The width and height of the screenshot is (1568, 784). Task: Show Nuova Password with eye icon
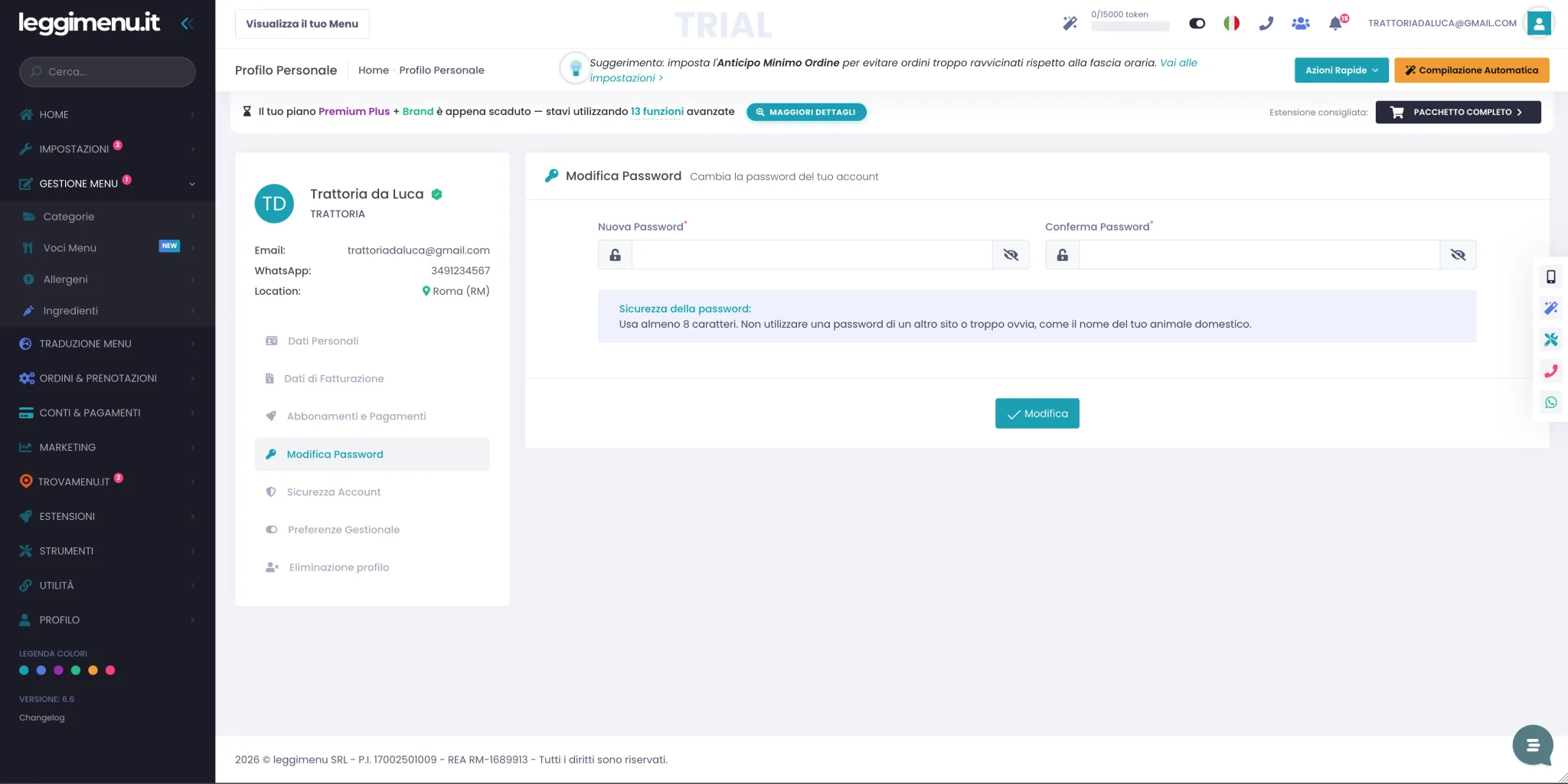[x=1011, y=255]
